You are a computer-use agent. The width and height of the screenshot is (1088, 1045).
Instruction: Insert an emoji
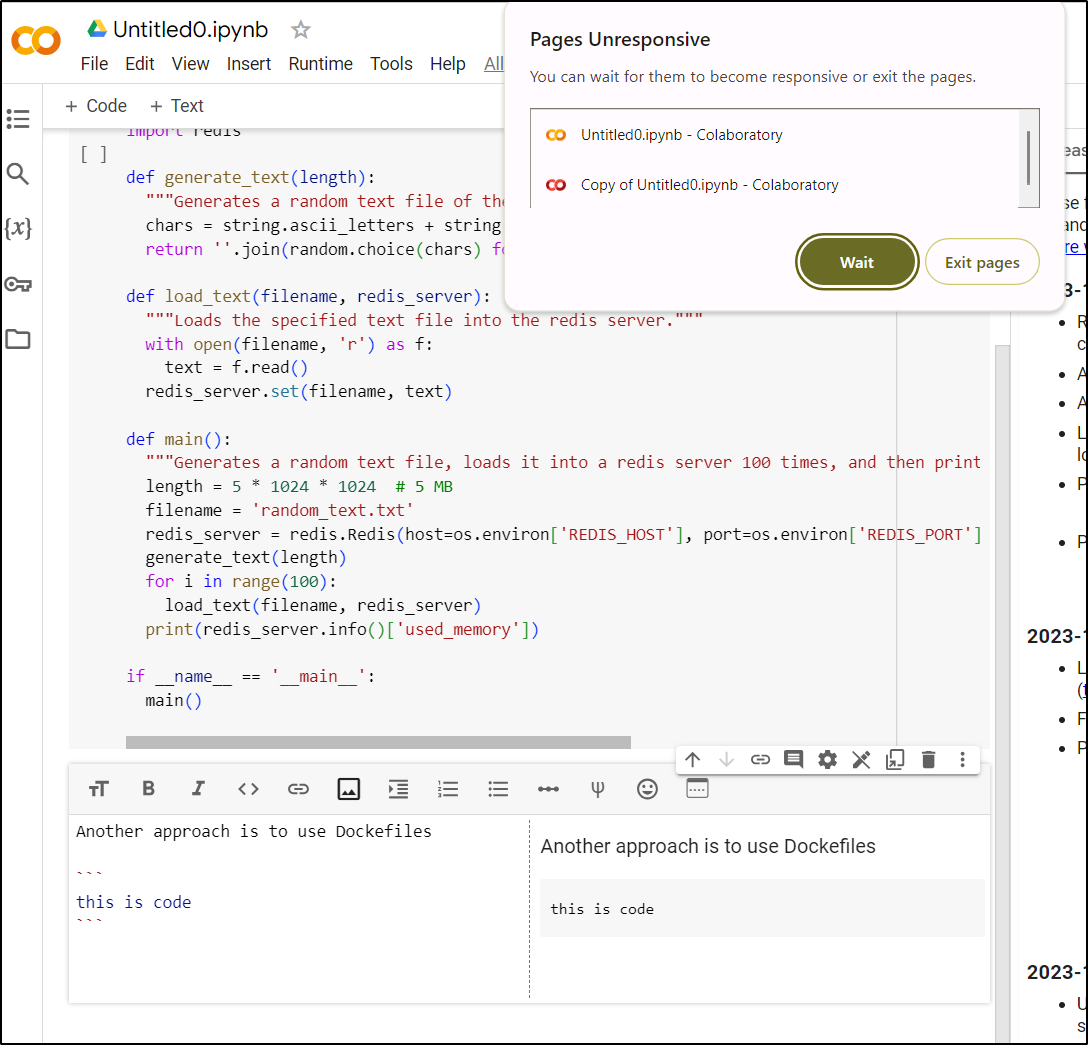pos(647,789)
